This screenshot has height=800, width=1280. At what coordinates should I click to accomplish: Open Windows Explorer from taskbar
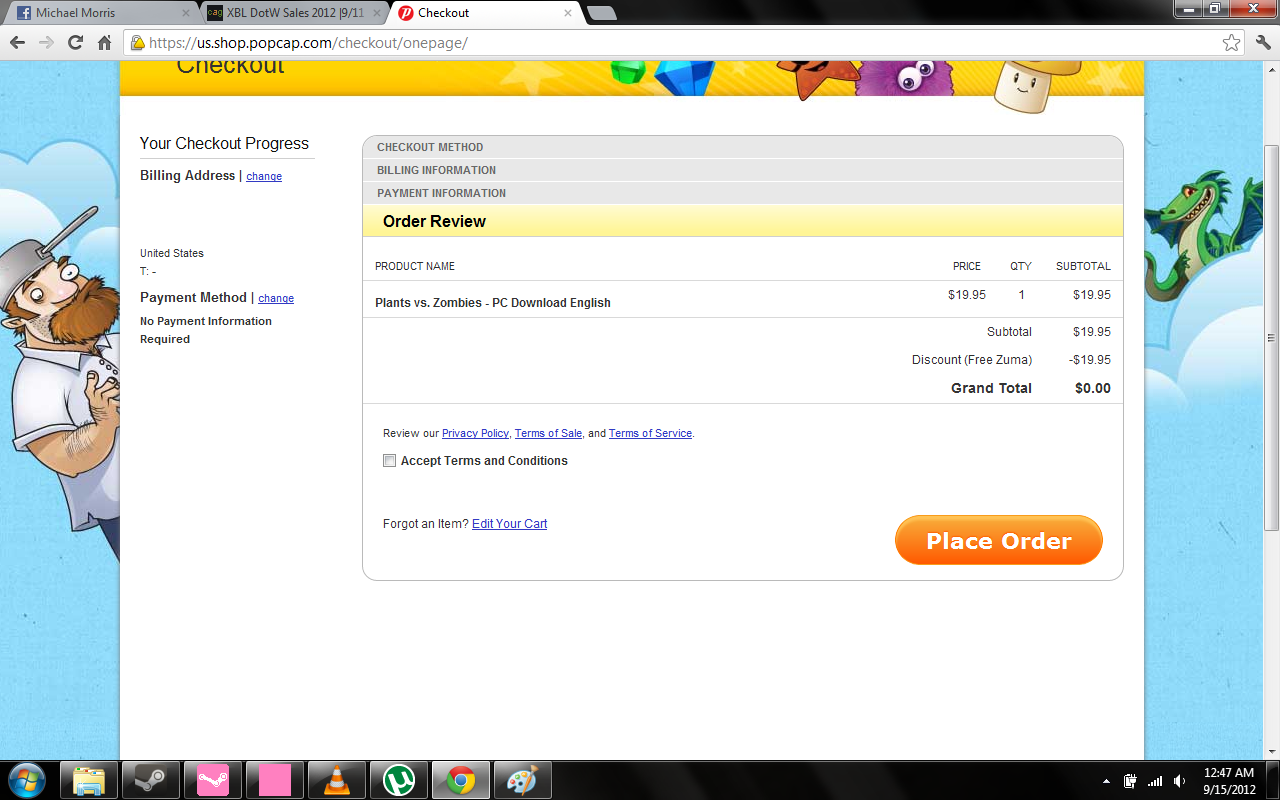click(x=89, y=780)
